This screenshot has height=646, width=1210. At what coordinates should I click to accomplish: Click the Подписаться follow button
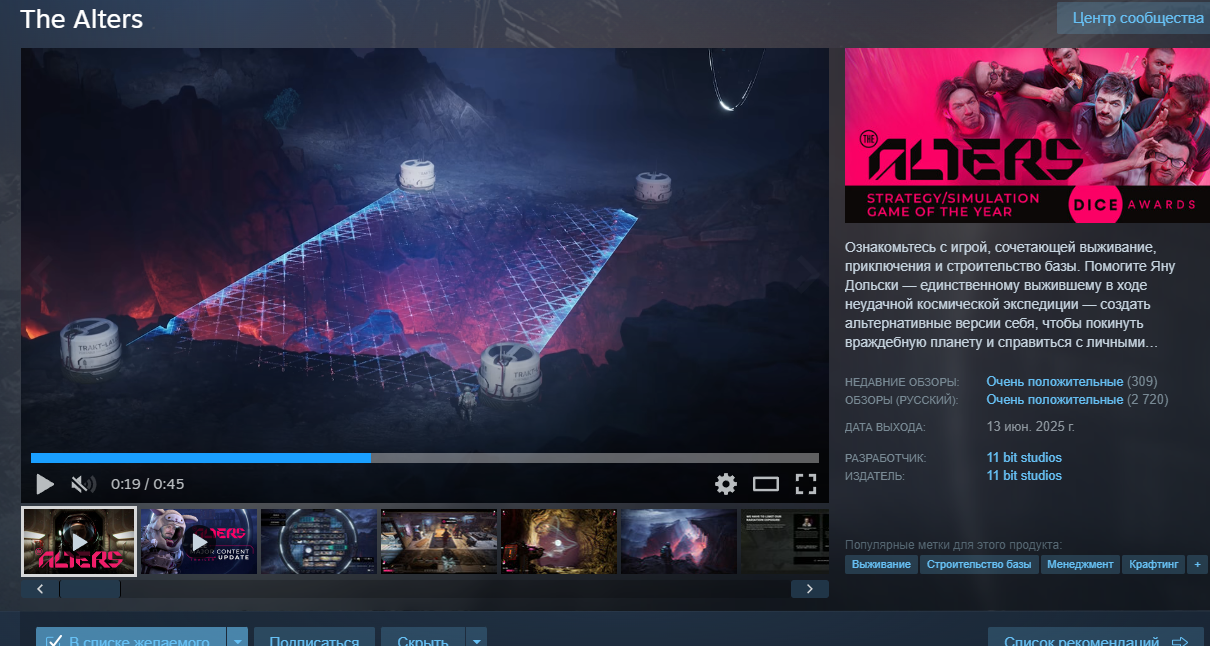(314, 638)
